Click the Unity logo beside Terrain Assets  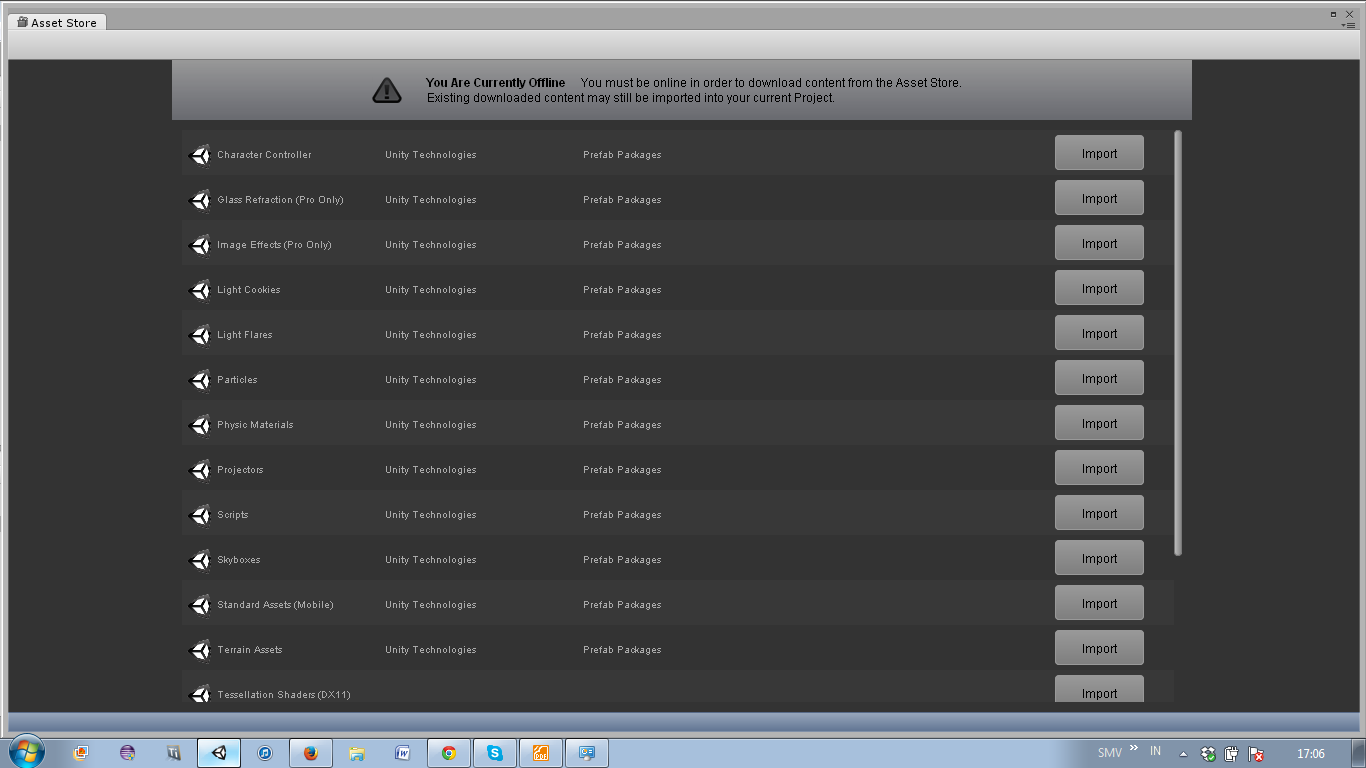coord(200,651)
